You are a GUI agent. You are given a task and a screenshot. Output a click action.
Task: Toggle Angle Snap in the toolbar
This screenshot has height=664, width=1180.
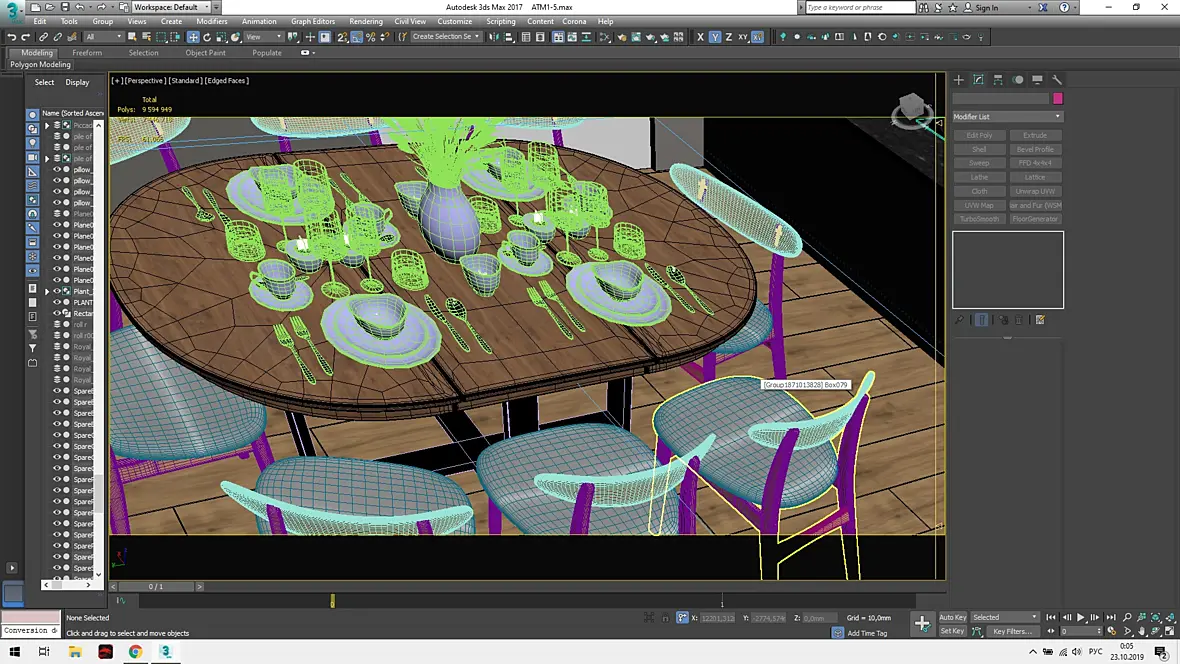tap(357, 37)
